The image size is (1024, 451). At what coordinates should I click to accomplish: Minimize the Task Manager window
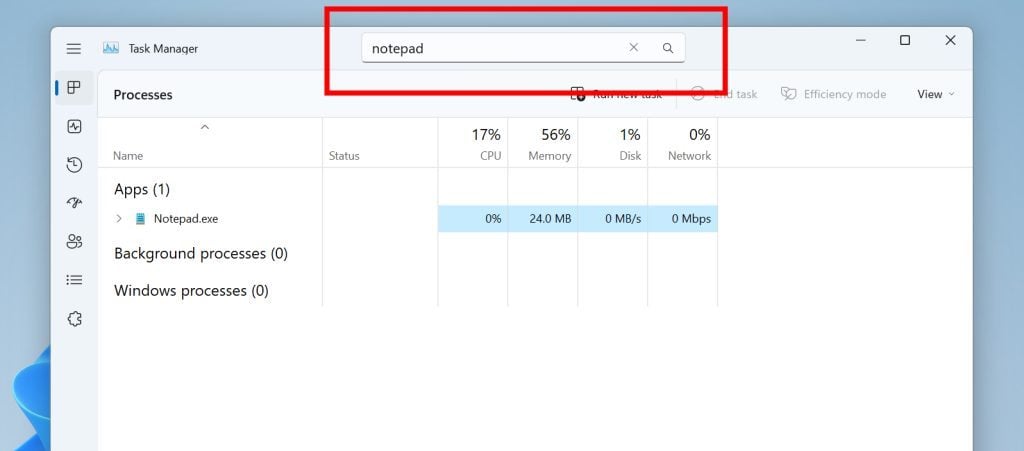click(x=861, y=40)
